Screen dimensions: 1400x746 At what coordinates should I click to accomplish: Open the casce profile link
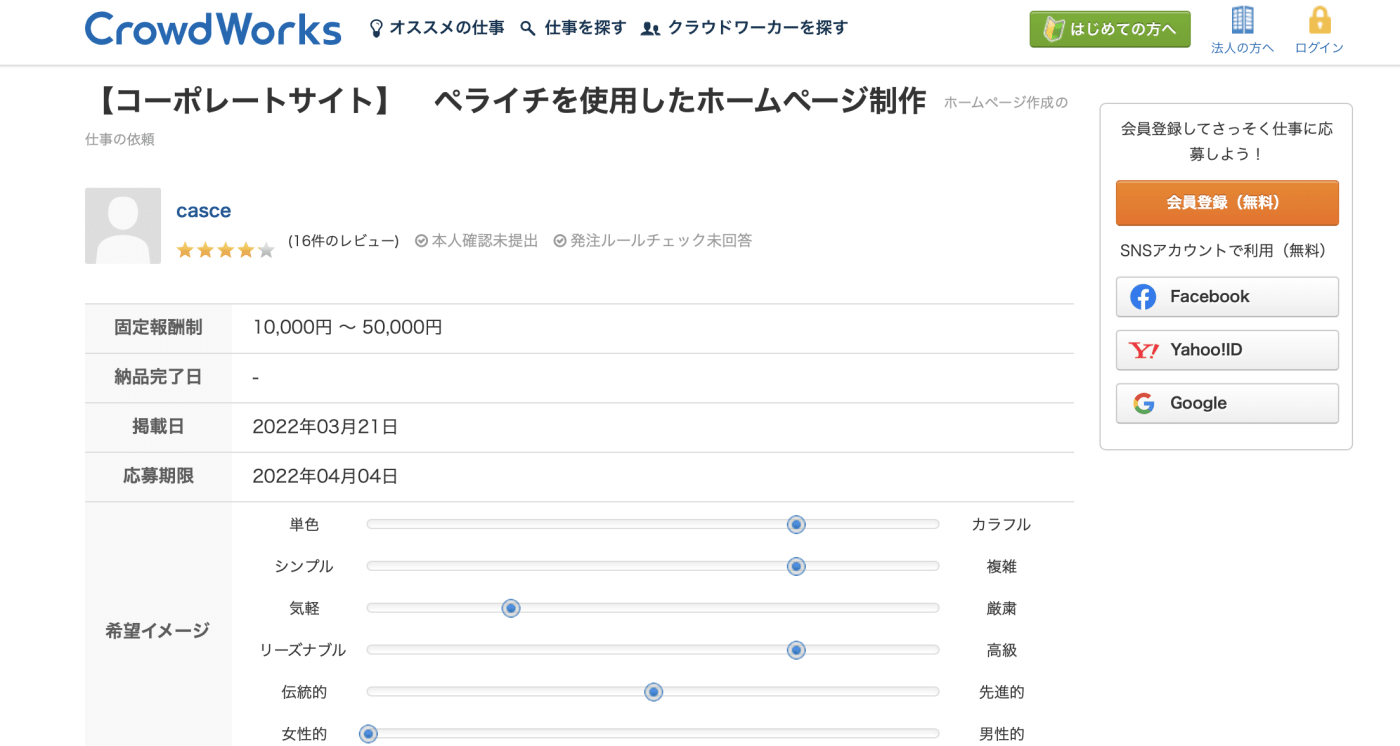(x=203, y=211)
